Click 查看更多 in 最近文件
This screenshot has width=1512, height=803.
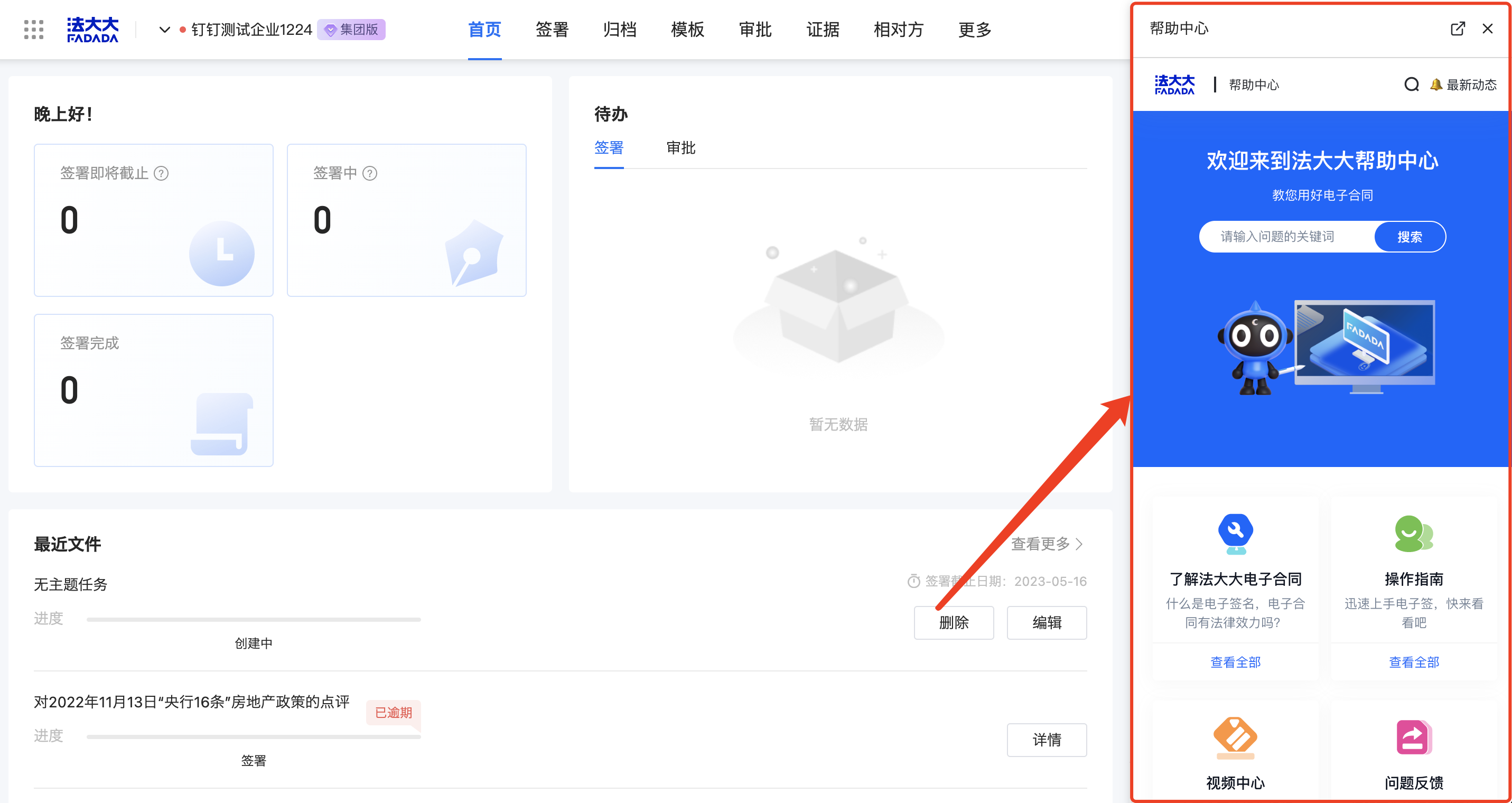[1041, 544]
